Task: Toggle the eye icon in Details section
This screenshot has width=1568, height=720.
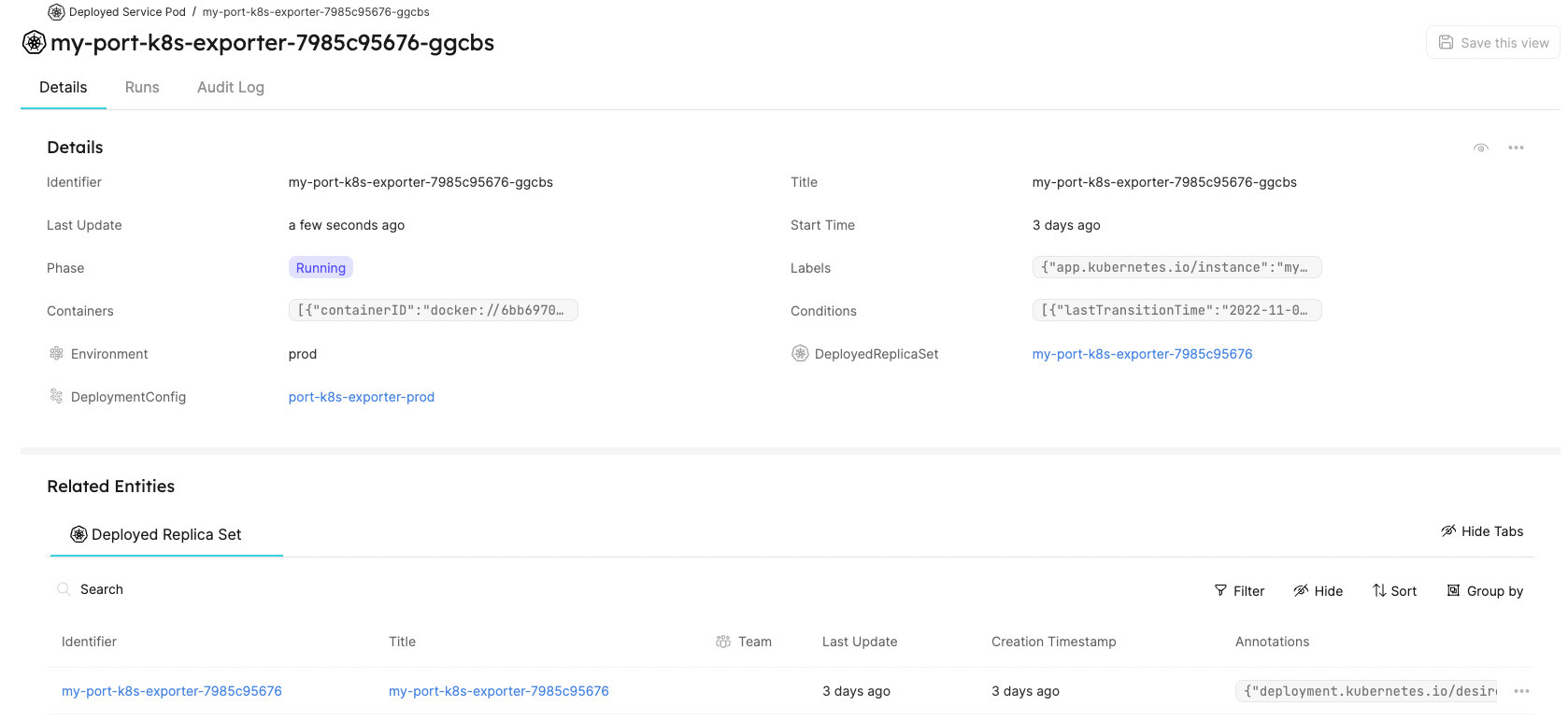Action: click(x=1481, y=148)
